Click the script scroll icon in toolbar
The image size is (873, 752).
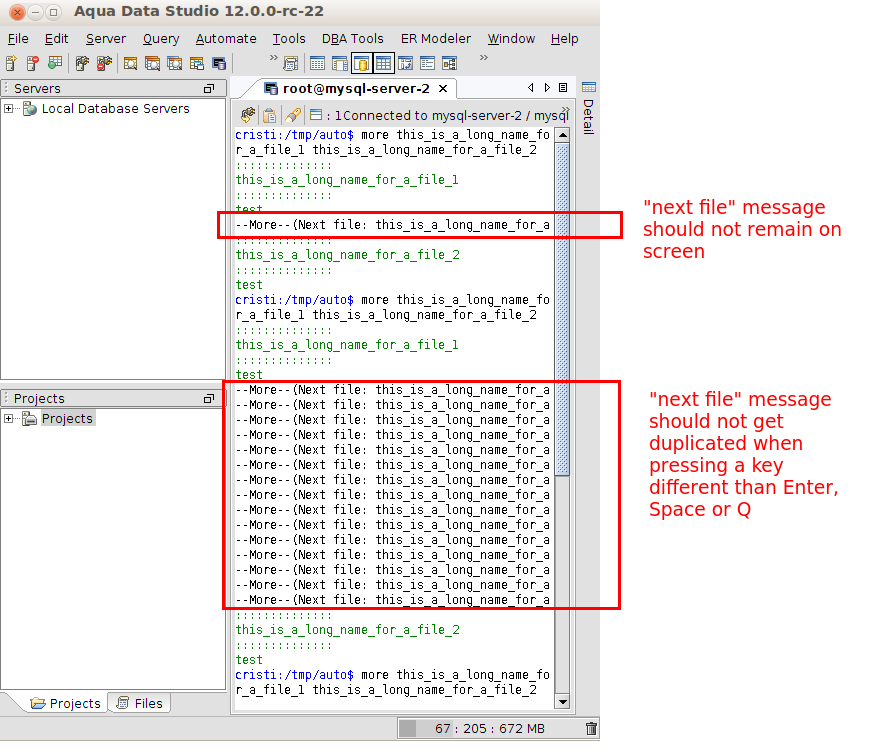291,63
